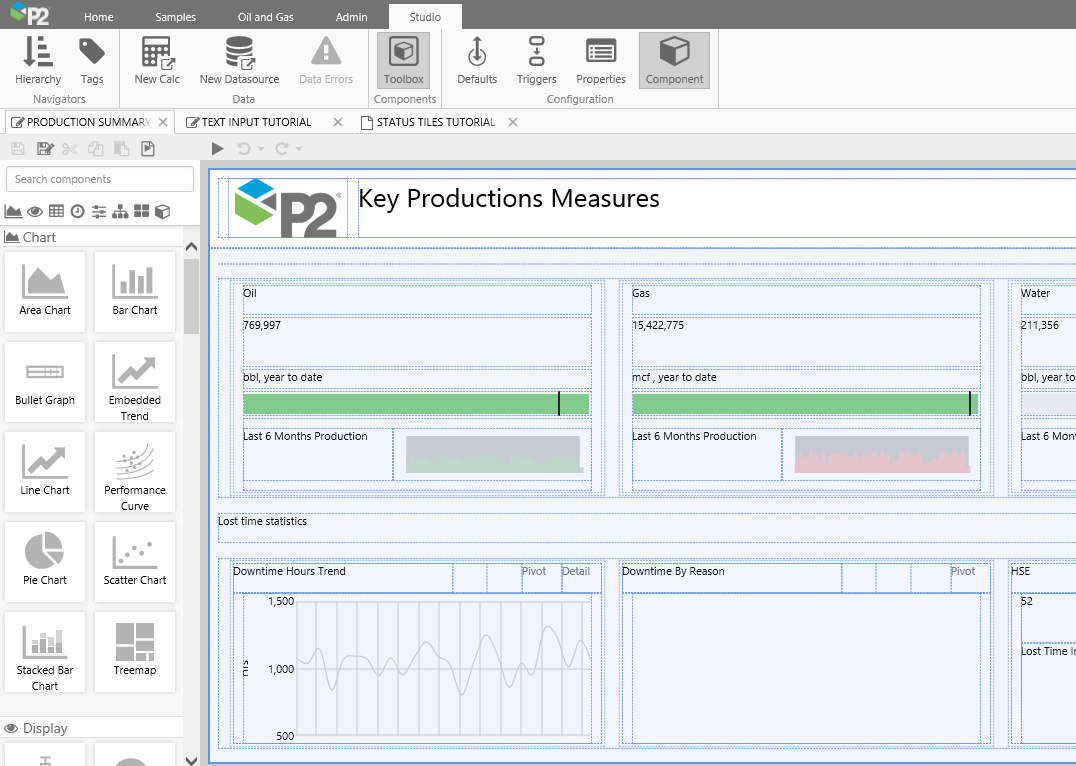Create a New Datasource
1076x766 pixels.
pos(239,60)
